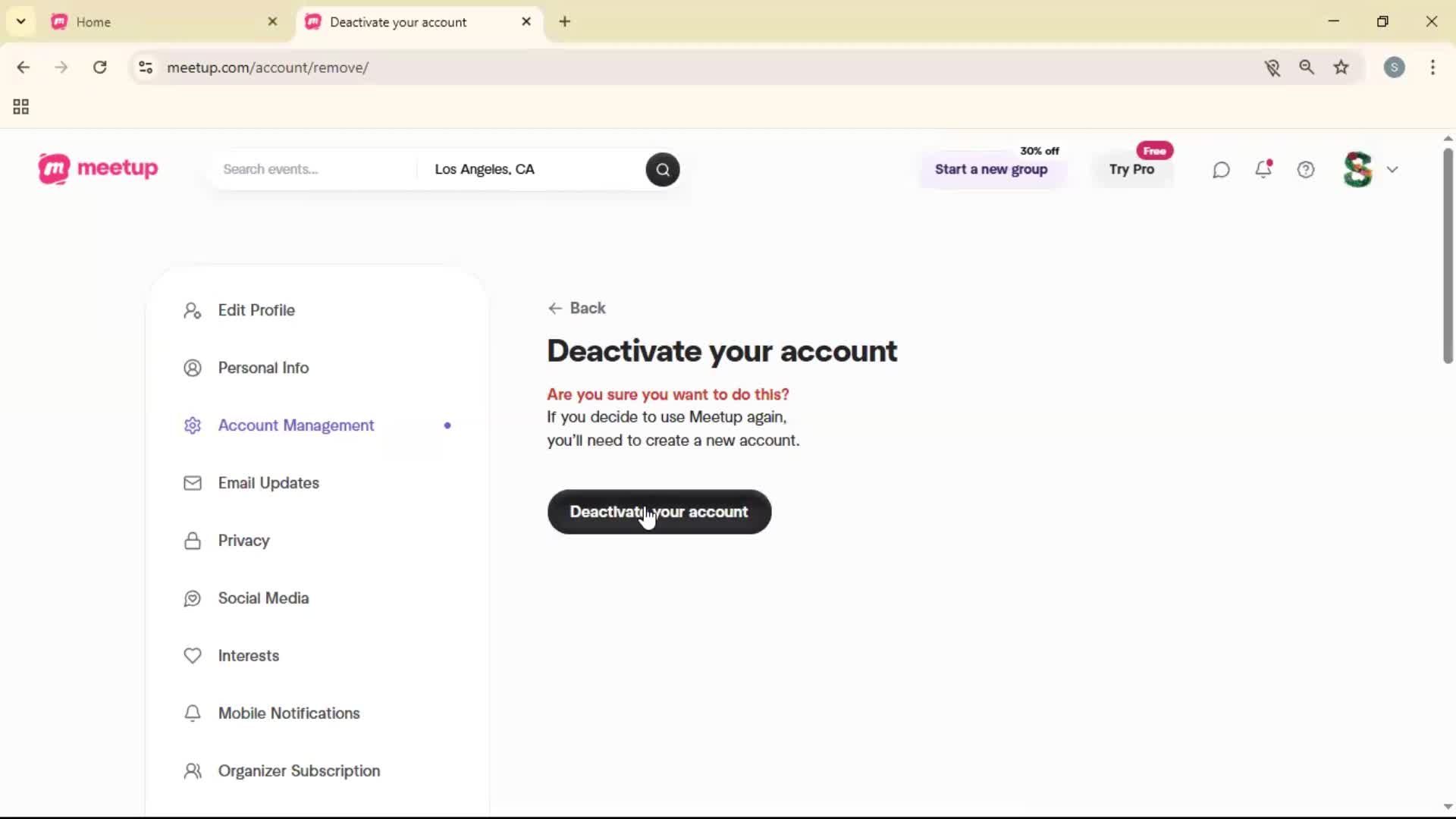
Task: Click the page reload icon
Action: click(x=99, y=67)
